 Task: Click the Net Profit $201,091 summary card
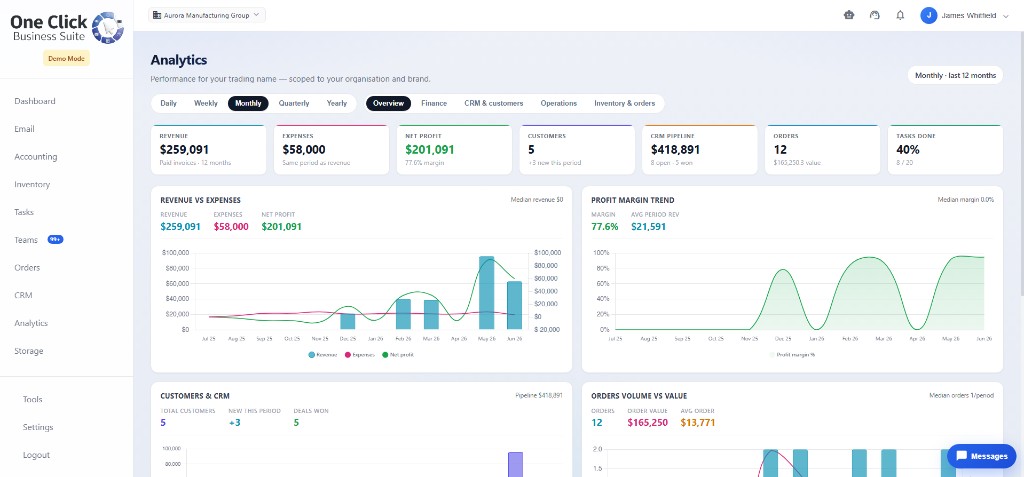(x=454, y=150)
